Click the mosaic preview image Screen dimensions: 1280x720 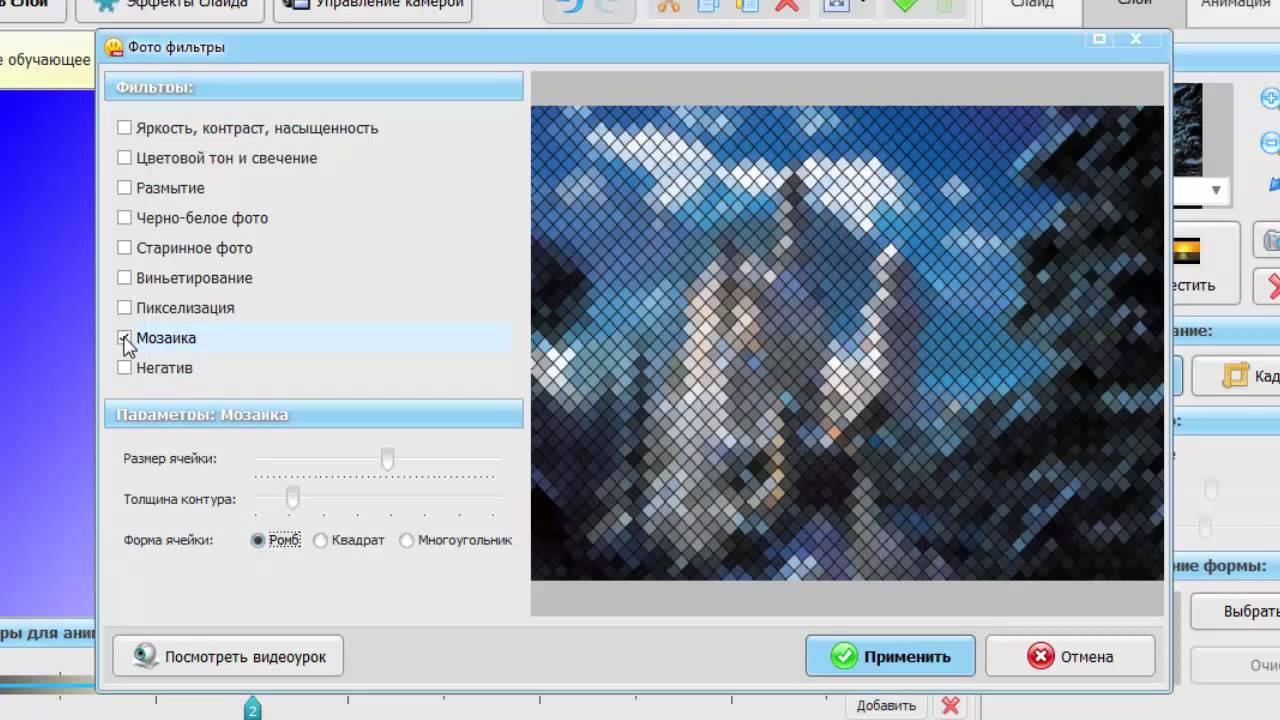pos(847,343)
